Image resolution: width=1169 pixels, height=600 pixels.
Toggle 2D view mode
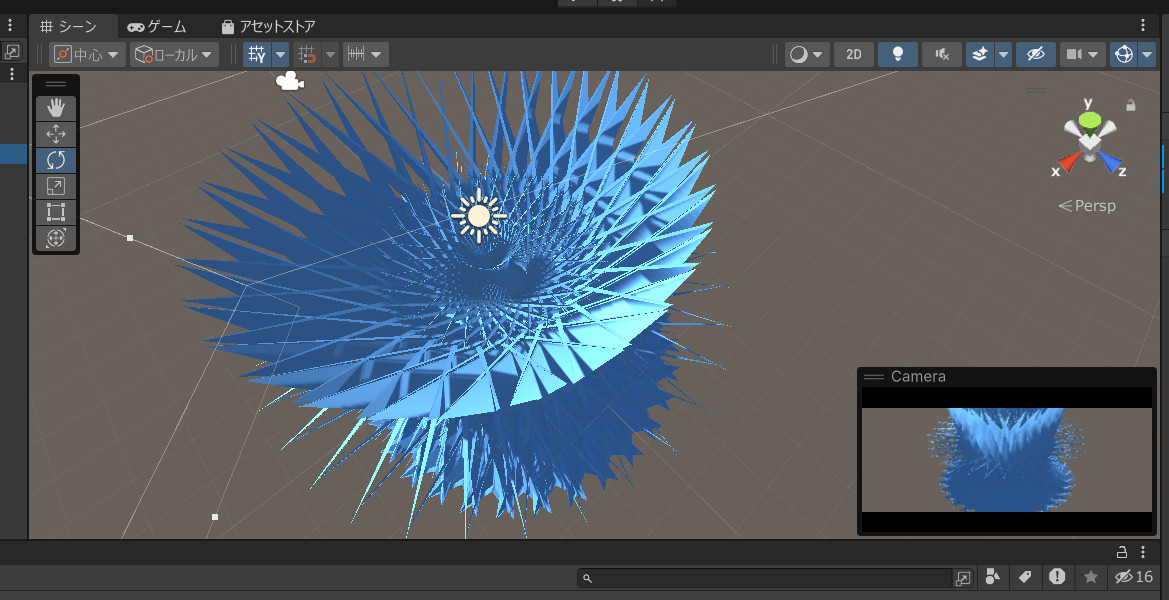click(854, 54)
